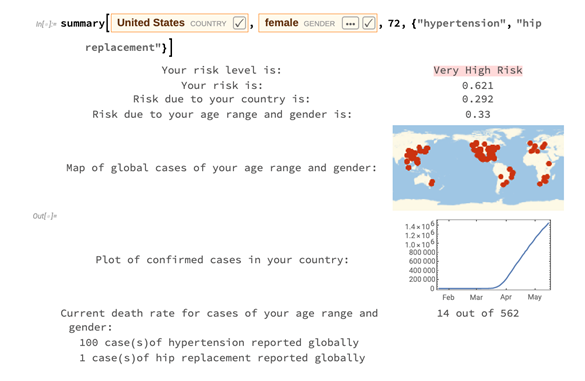The height and width of the screenshot is (381, 585).
Task: Click the country risk value 0.292
Action: pos(478,99)
